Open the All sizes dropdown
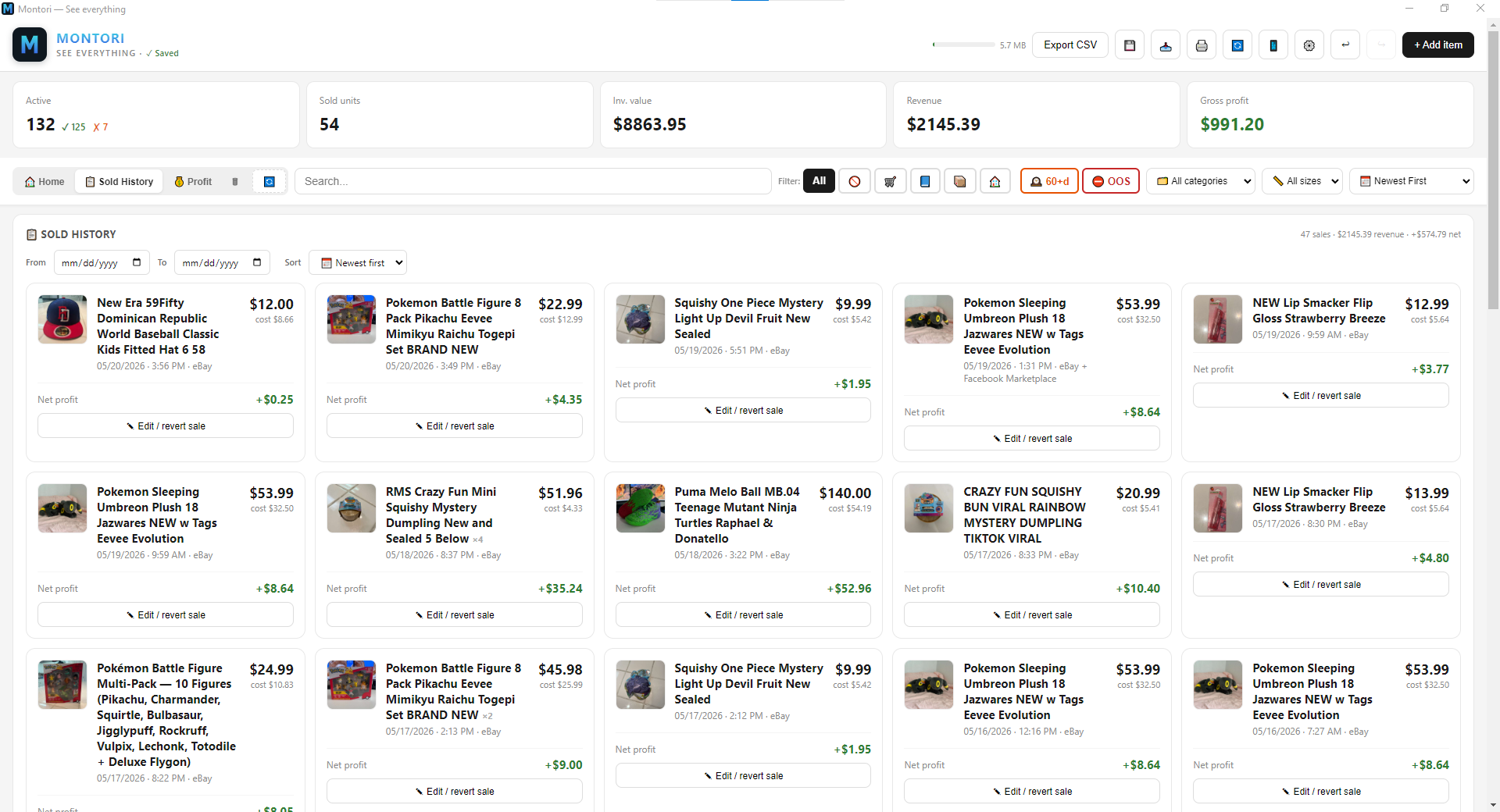The image size is (1500, 812). (1302, 181)
